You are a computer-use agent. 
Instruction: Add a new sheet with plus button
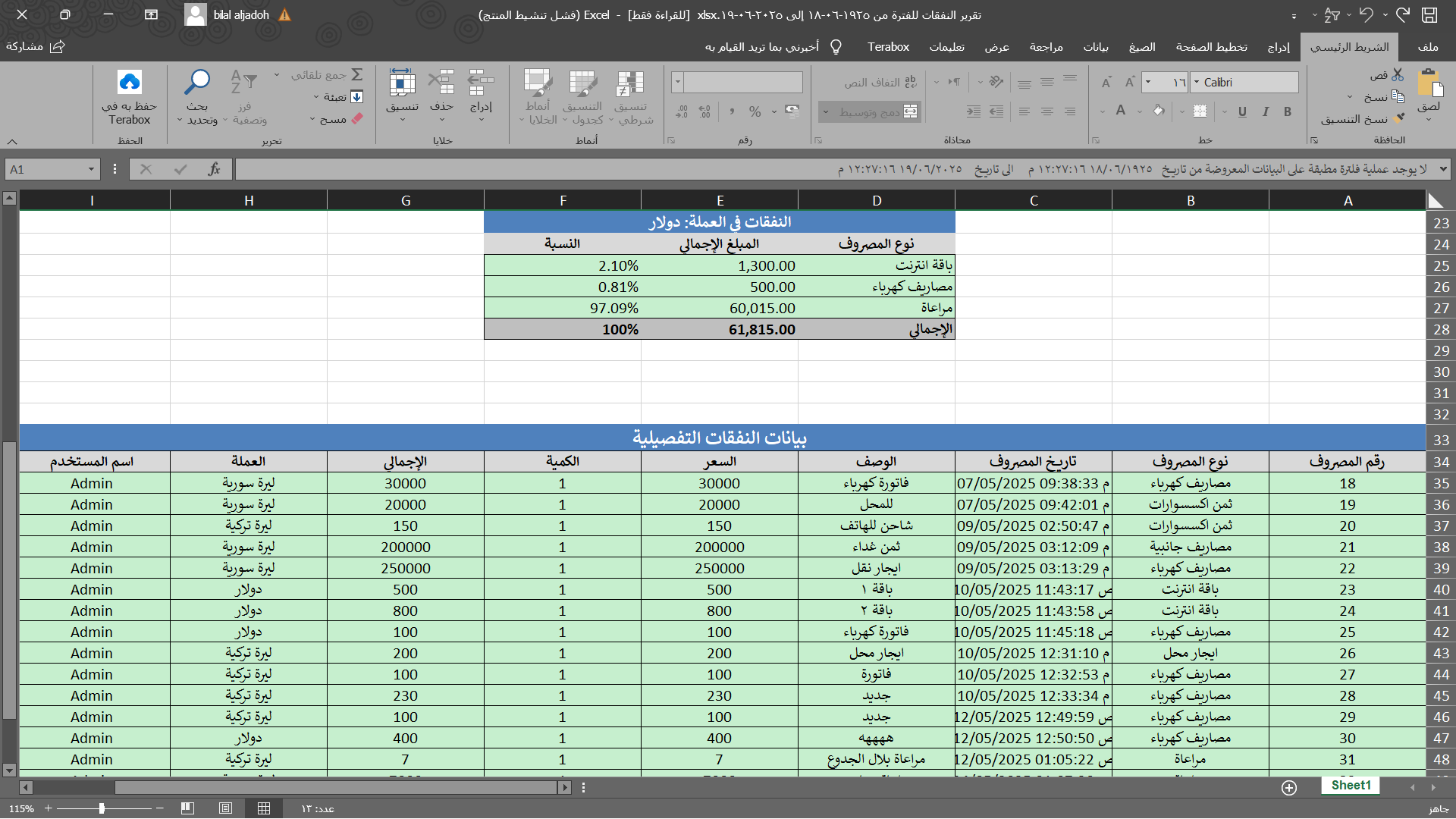[1289, 787]
